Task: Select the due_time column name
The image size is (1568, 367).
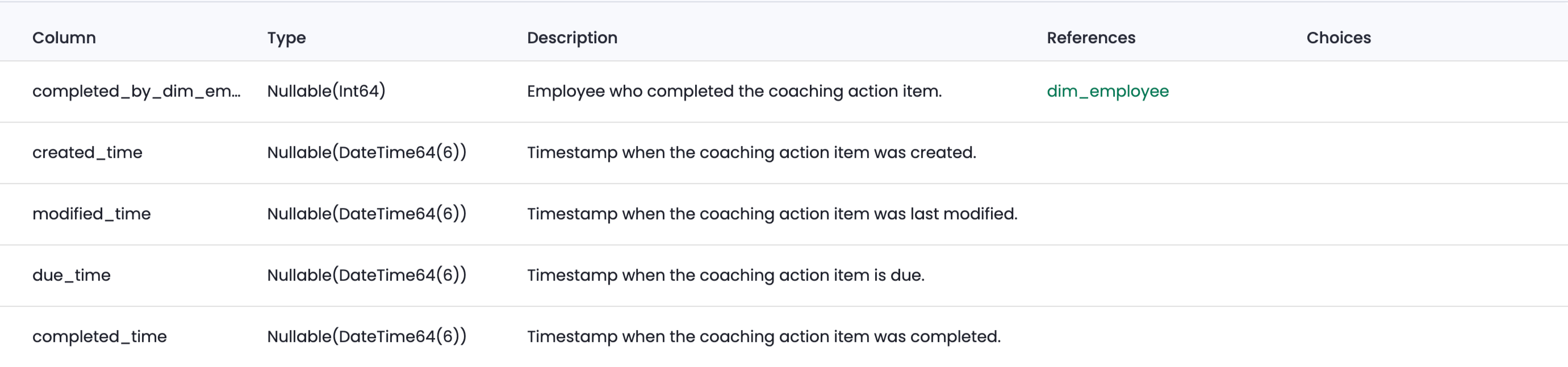Action: point(71,276)
